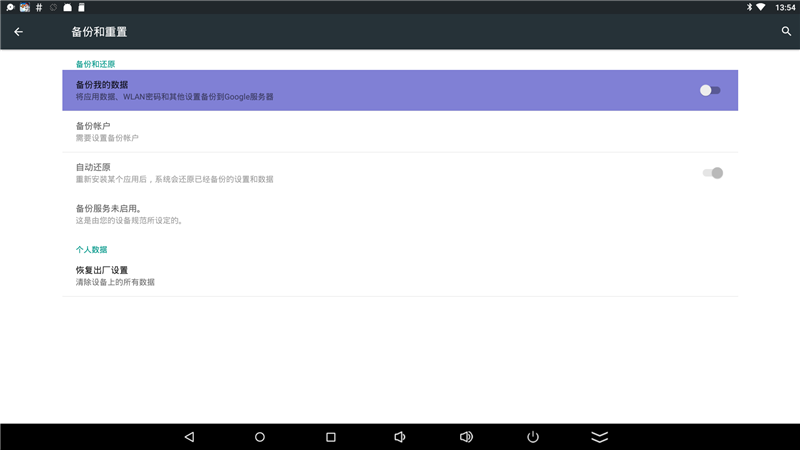Tap the power icon in navigation bar
800x450 pixels.
tap(533, 437)
